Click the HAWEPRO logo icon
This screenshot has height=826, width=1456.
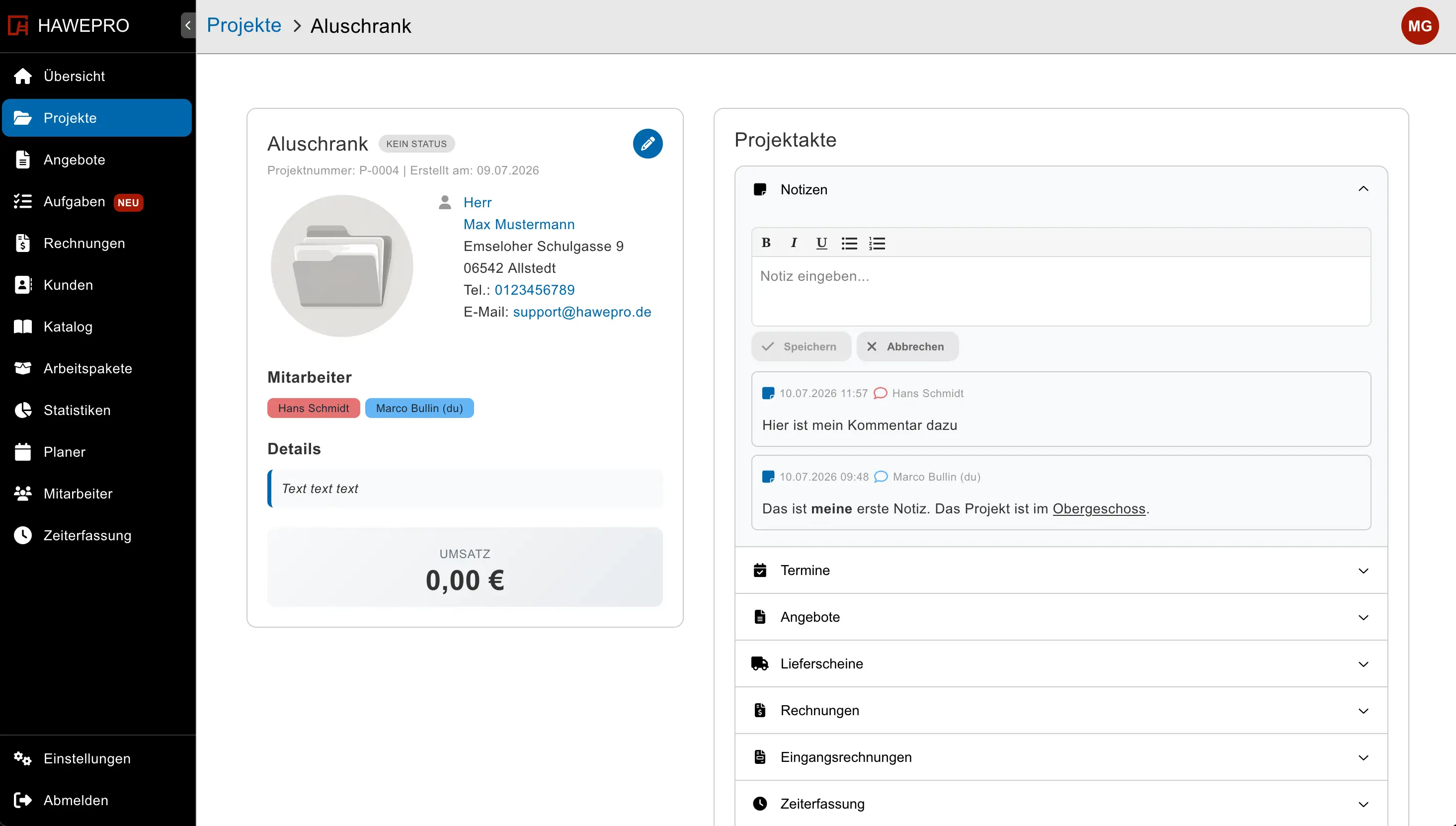click(x=18, y=25)
